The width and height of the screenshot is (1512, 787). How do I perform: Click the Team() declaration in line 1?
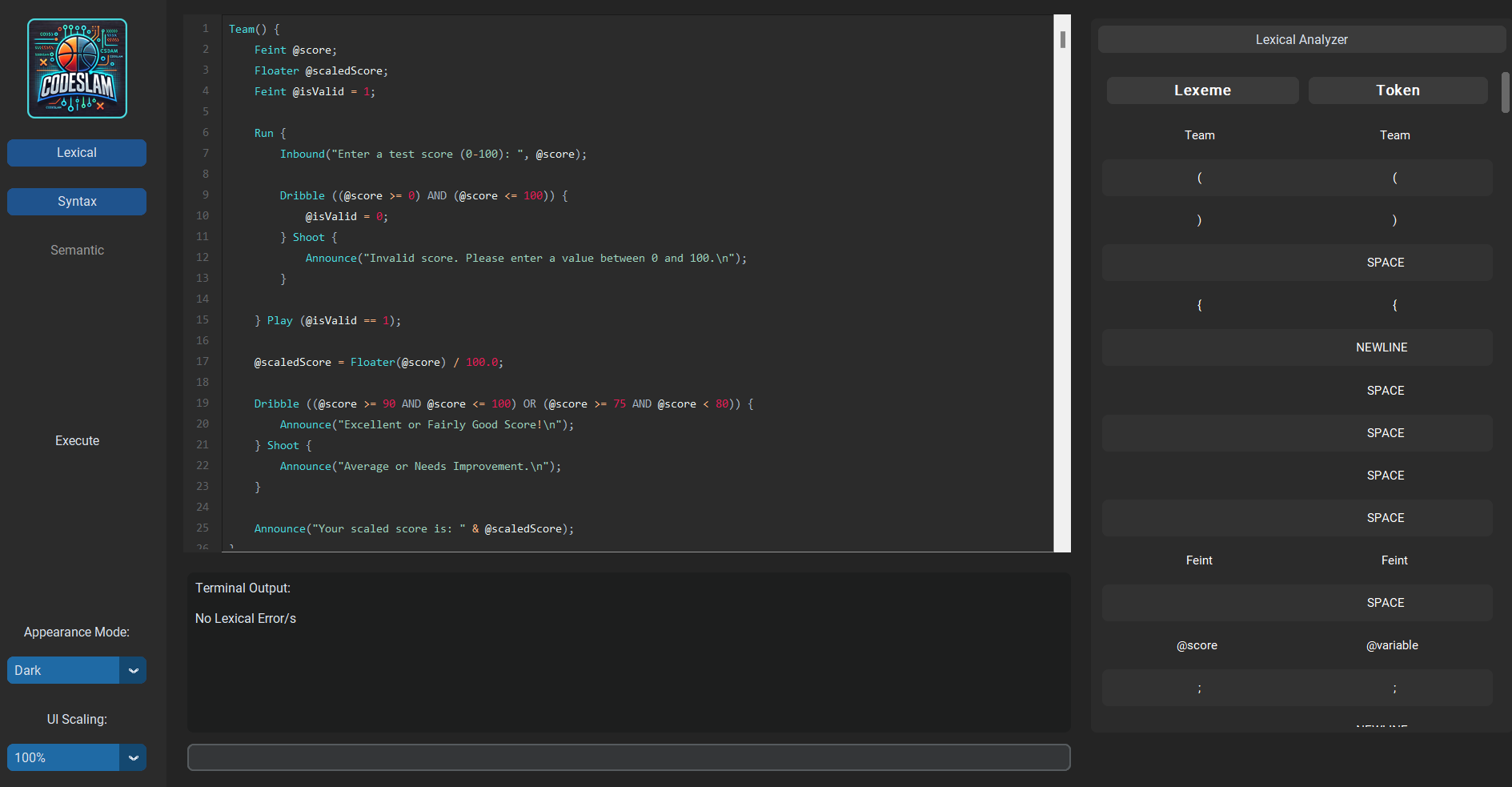255,29
